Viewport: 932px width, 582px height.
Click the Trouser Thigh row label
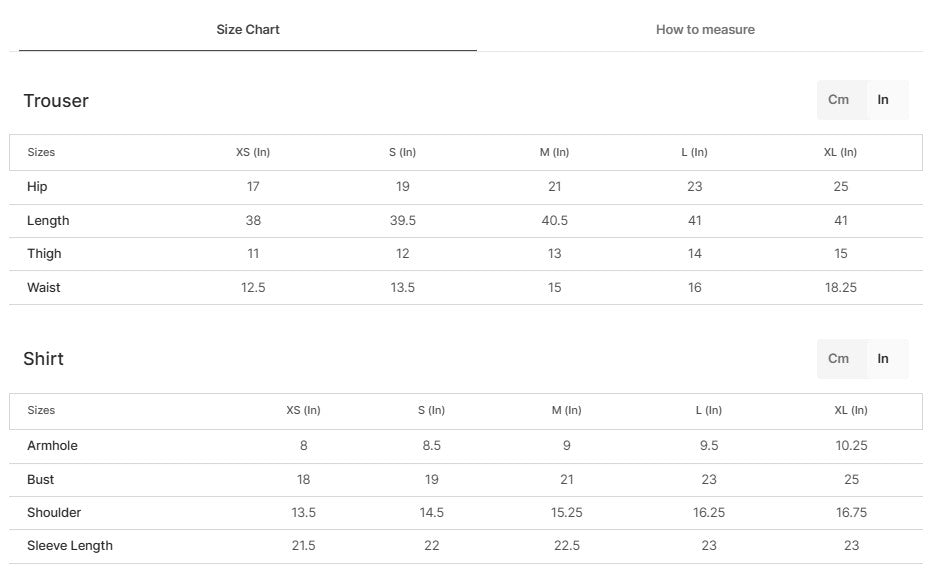[x=44, y=254]
